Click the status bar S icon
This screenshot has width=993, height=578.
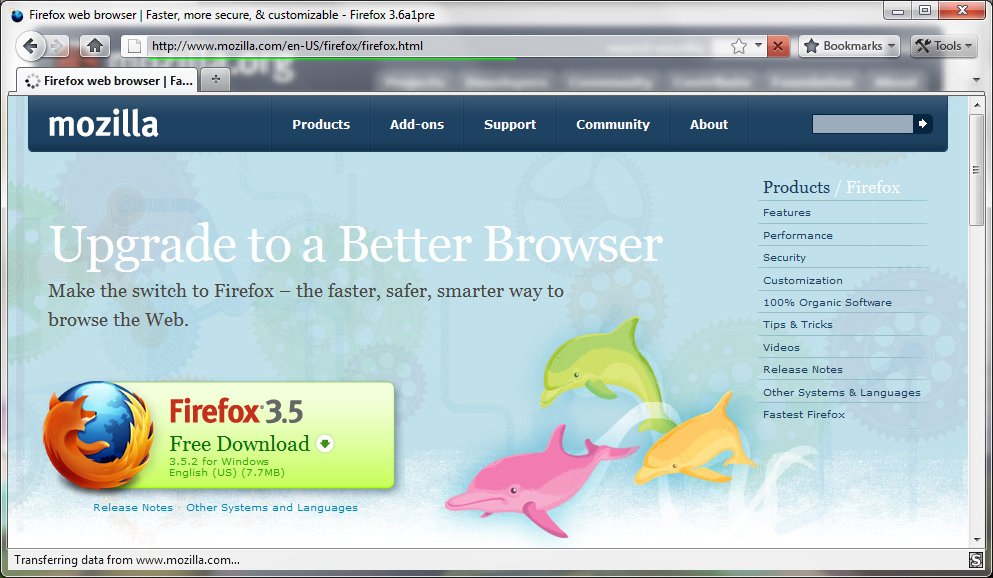click(x=975, y=560)
